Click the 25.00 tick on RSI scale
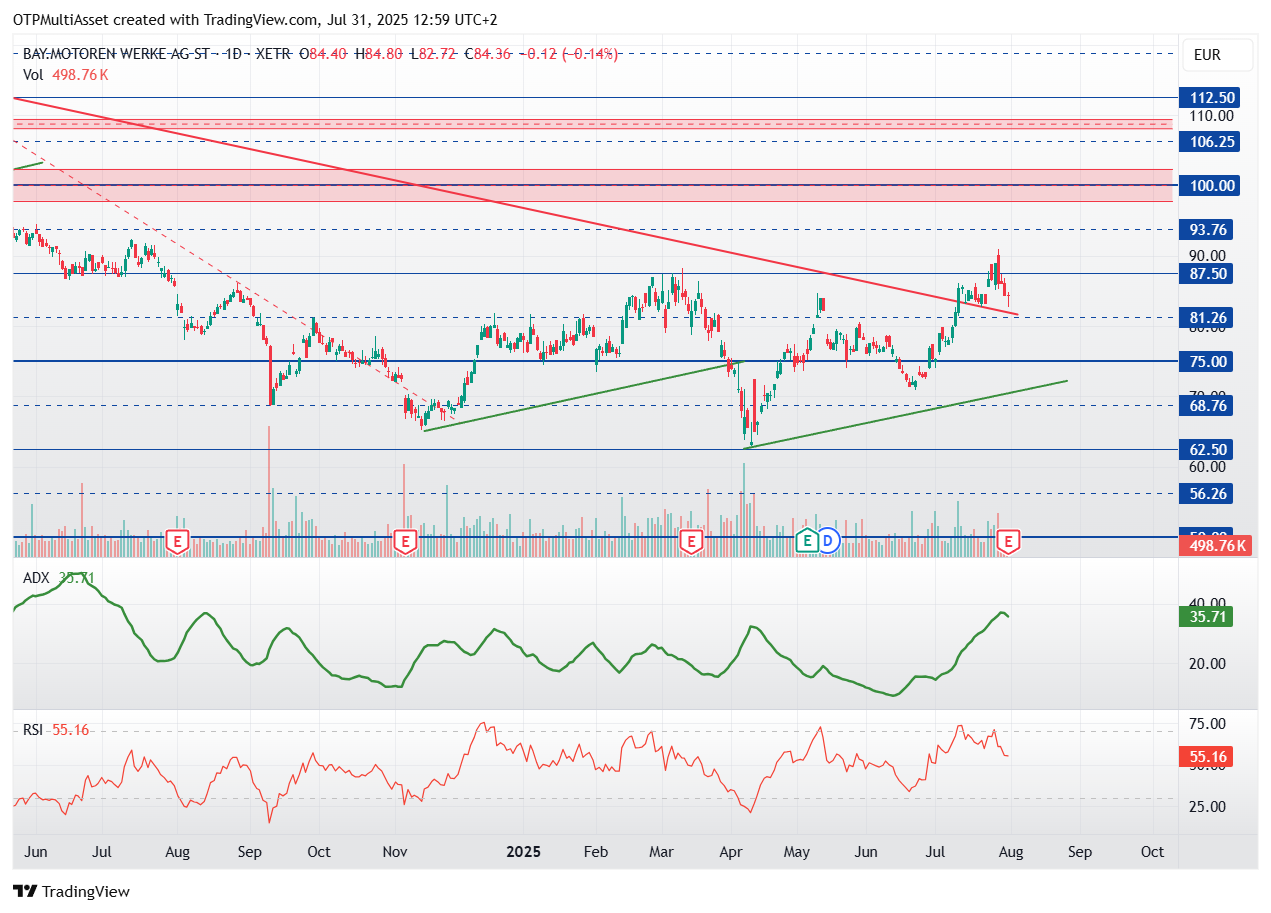1271x913 pixels. pos(1207,806)
